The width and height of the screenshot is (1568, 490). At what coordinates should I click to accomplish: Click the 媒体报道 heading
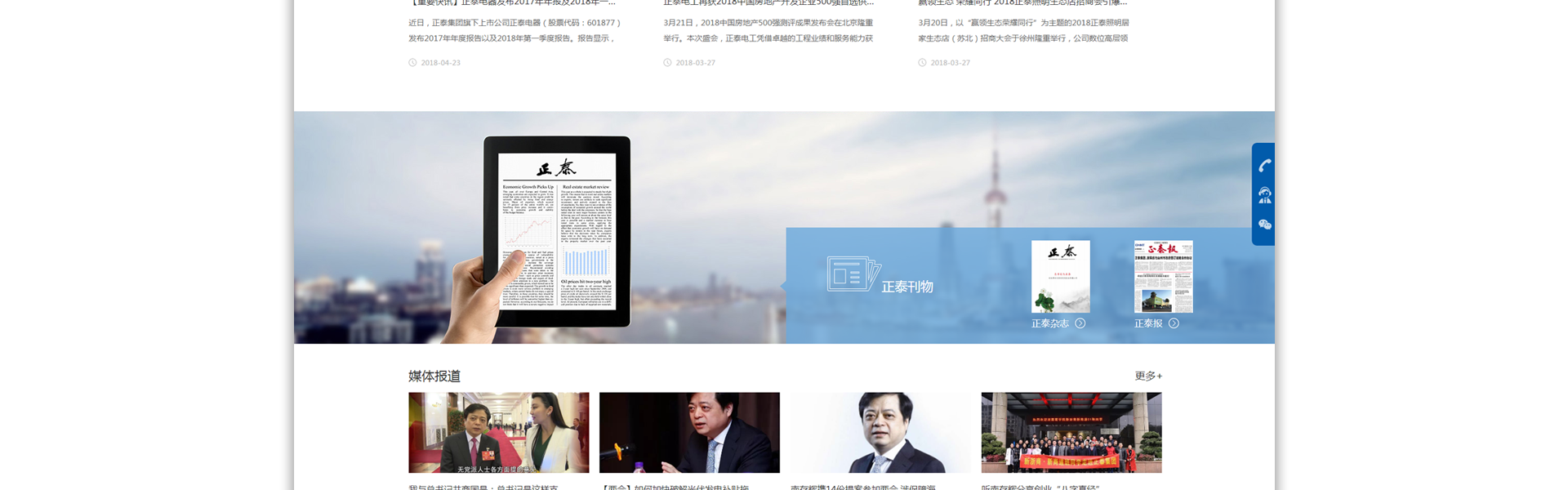point(434,376)
